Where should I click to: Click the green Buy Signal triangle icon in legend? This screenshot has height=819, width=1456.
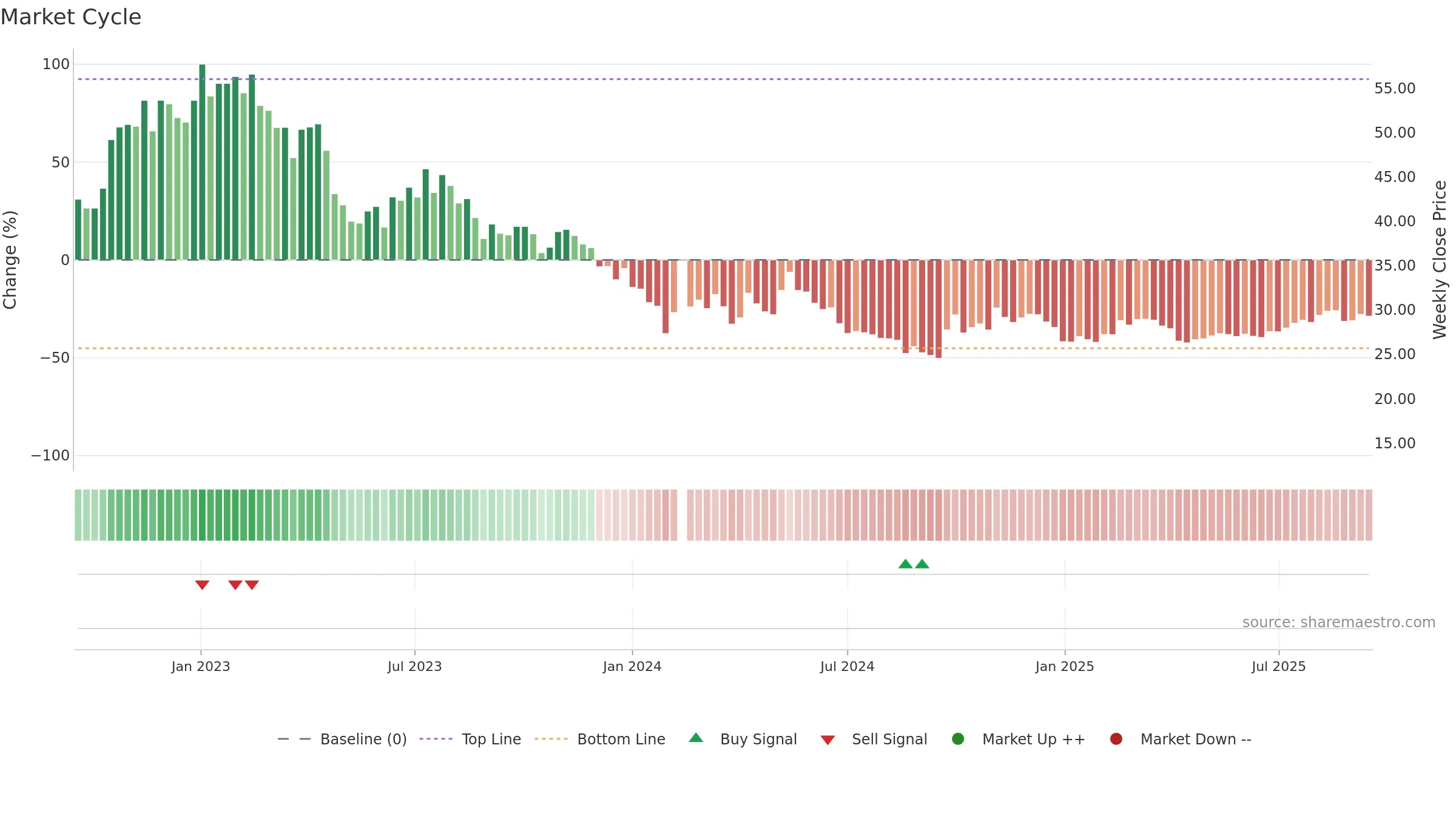696,738
